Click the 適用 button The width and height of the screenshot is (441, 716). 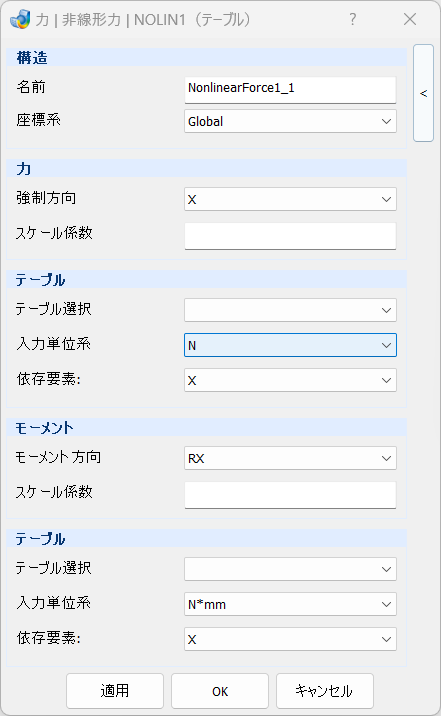tap(115, 691)
